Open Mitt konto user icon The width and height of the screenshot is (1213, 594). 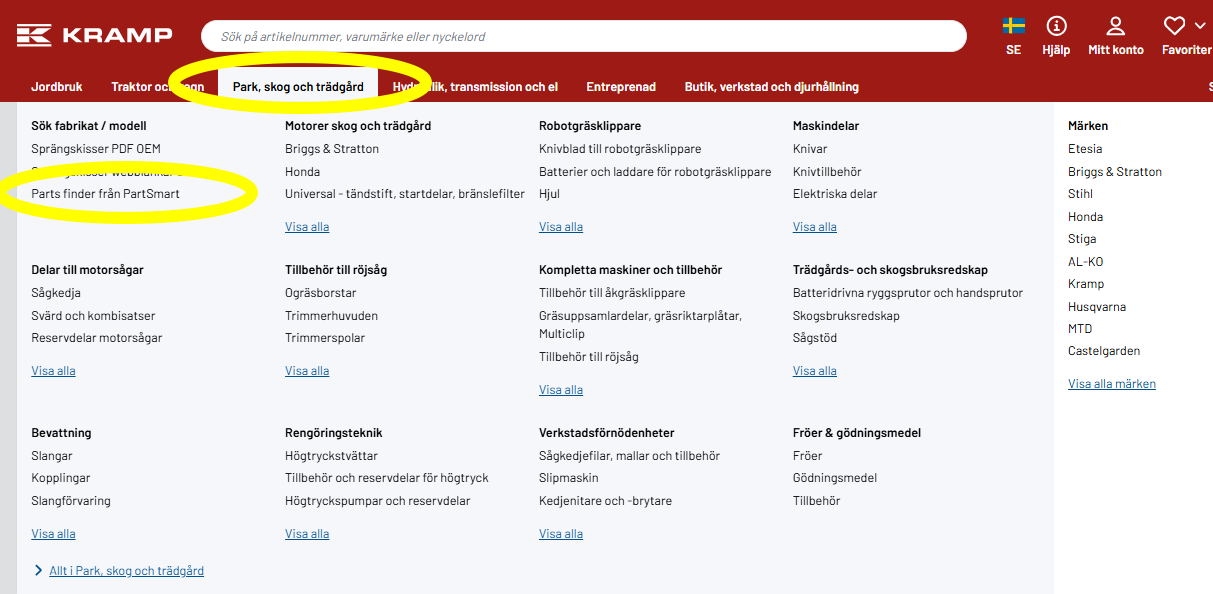point(1116,25)
